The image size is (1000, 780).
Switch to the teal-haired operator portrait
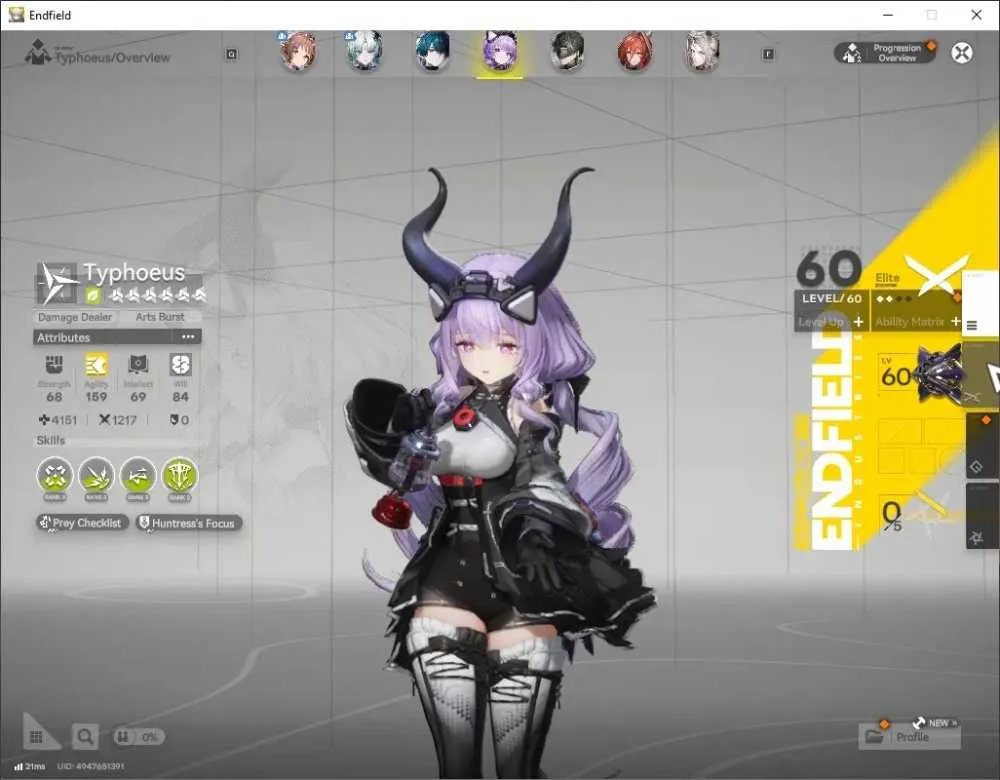(x=432, y=51)
